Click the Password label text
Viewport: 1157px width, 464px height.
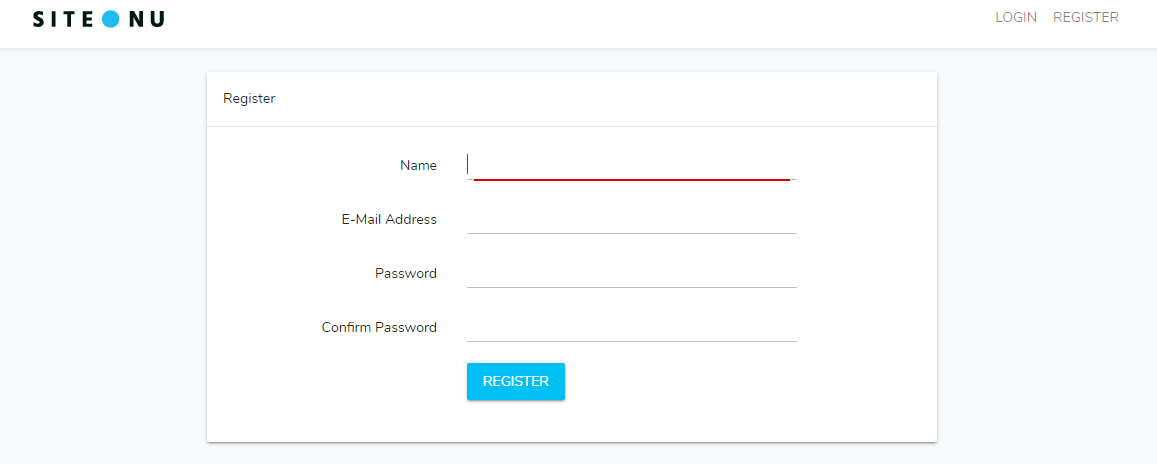click(406, 273)
